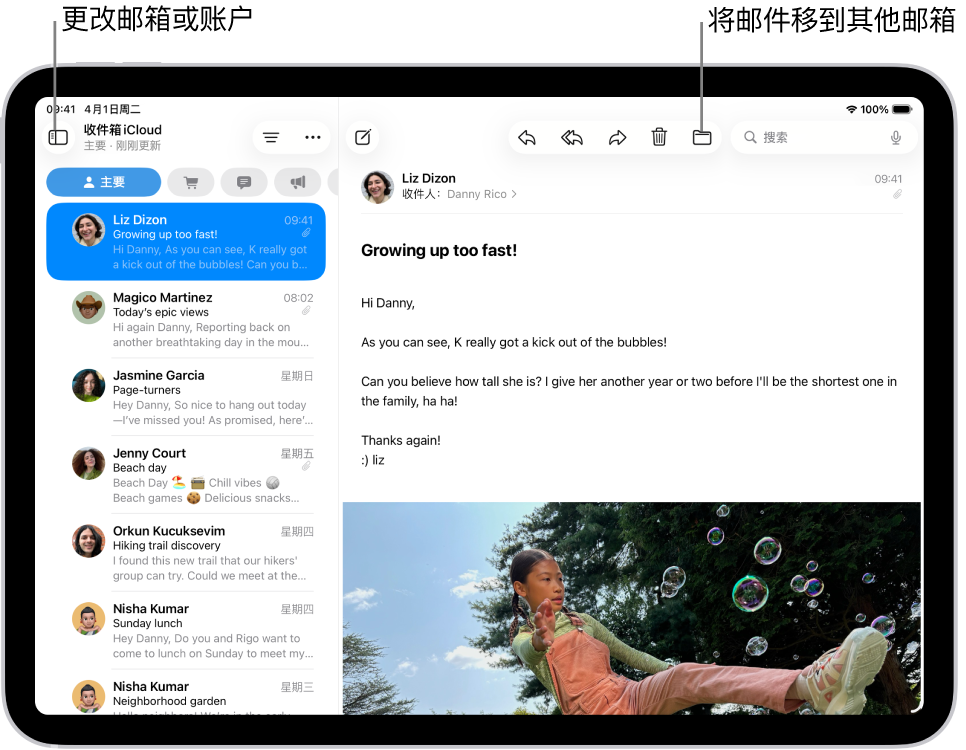Viewport: 966px width, 750px height.
Task: Click the 主要 · 刚刚更新 status text
Action: click(x=122, y=145)
